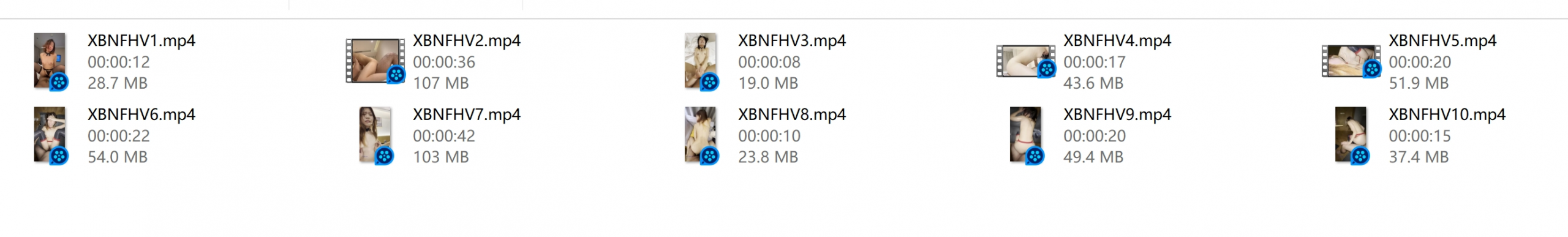Viewport: 1568px width, 237px height.
Task: Highlight the XBNFHV6.mp4 file name
Action: 141,115
